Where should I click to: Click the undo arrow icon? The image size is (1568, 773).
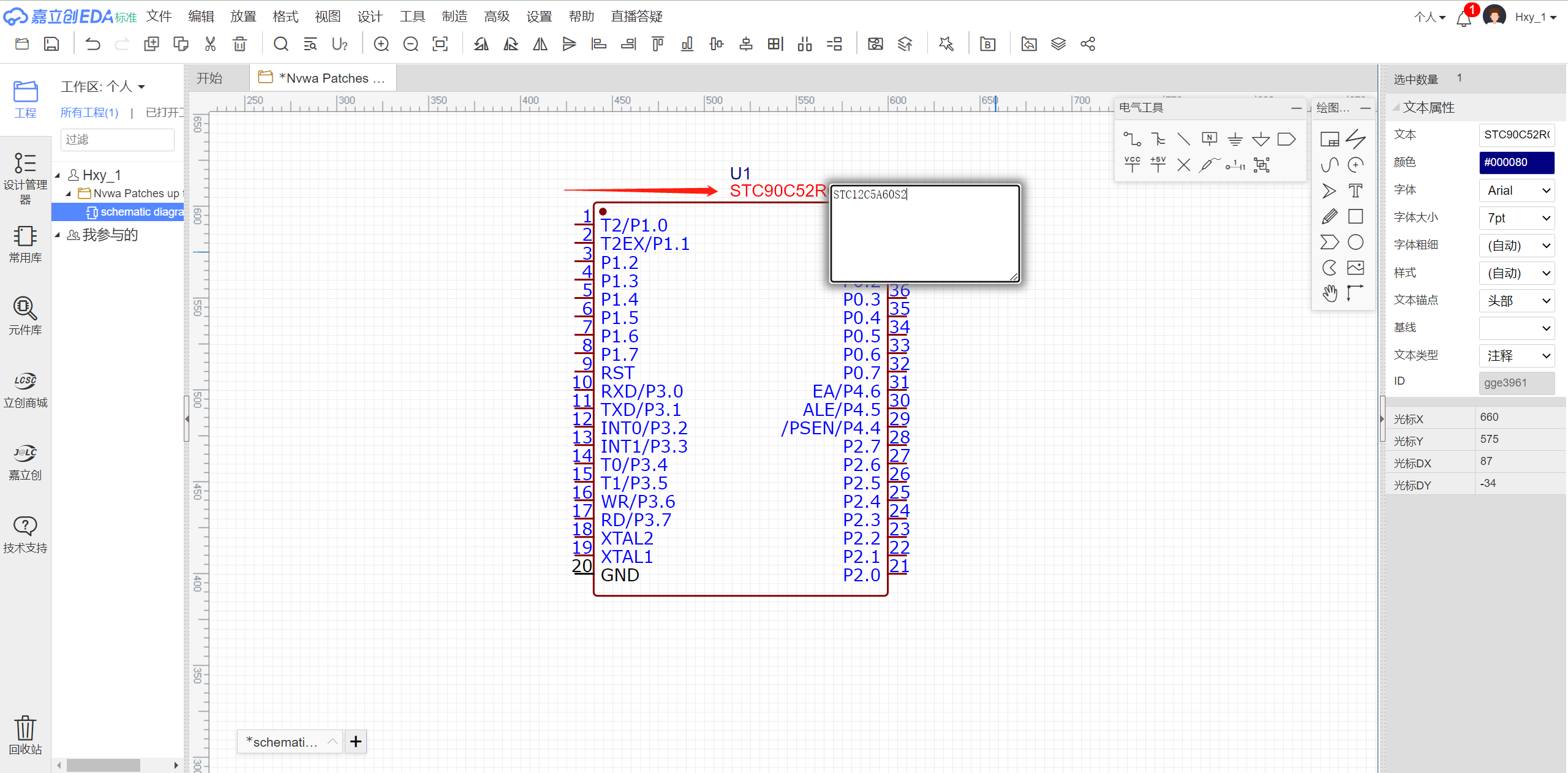click(x=92, y=44)
